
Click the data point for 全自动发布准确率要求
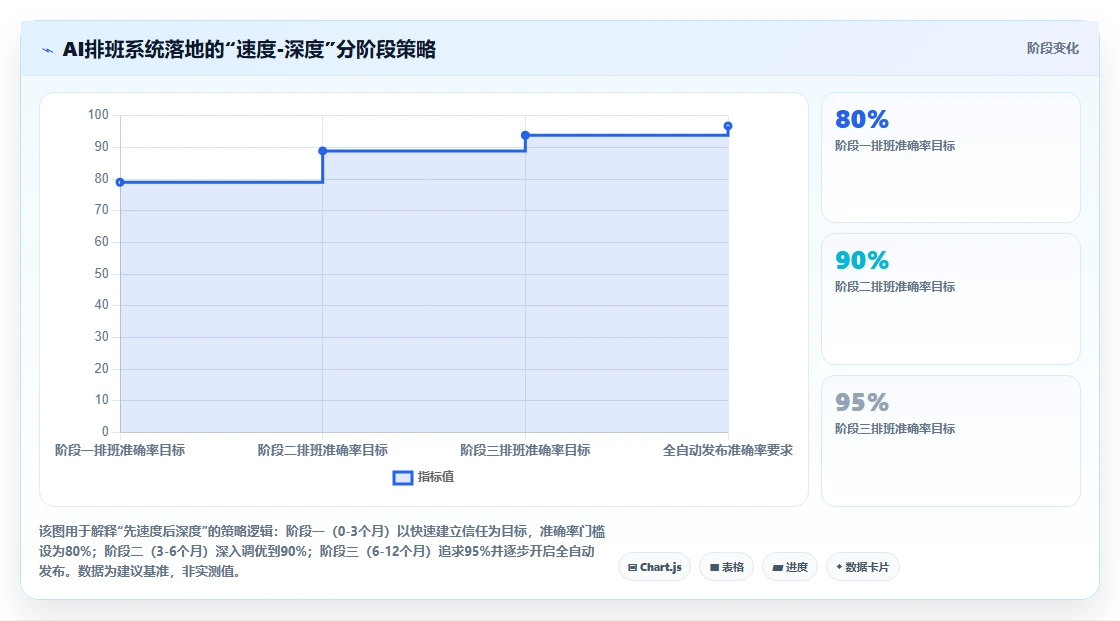point(728,126)
